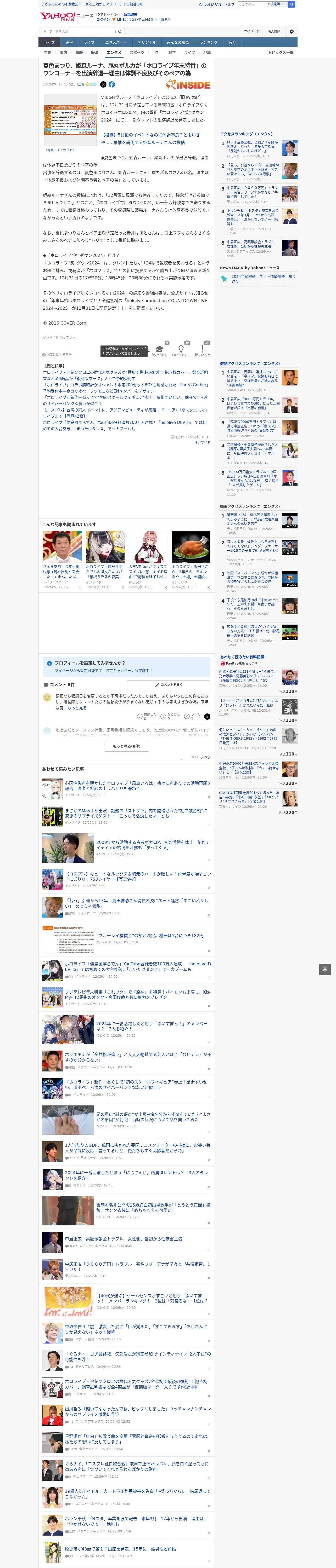
Task: Play the スーパーマン新作 video ranking thumbnail
Action: point(290,579)
